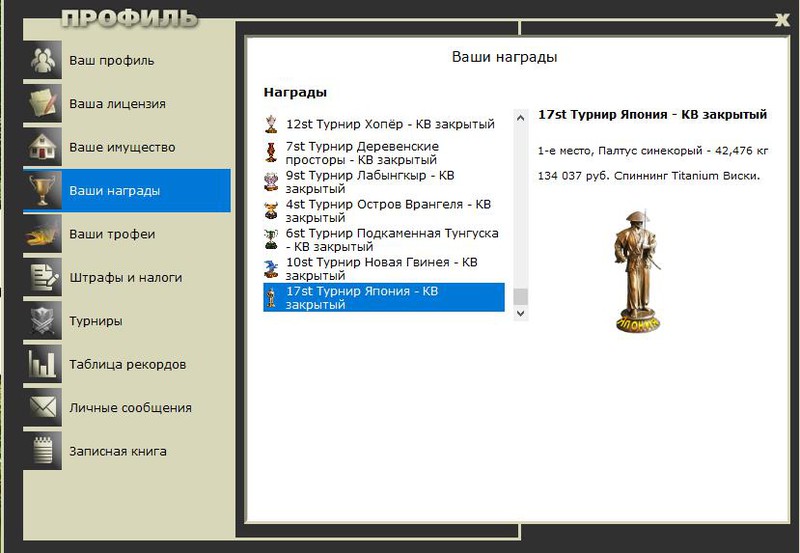Open Личные сообщения
The height and width of the screenshot is (553, 800).
point(127,407)
